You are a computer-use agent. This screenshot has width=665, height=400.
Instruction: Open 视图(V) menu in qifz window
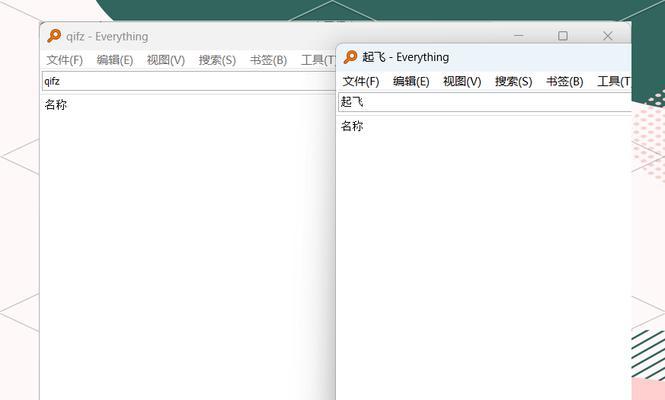pyautogui.click(x=166, y=60)
